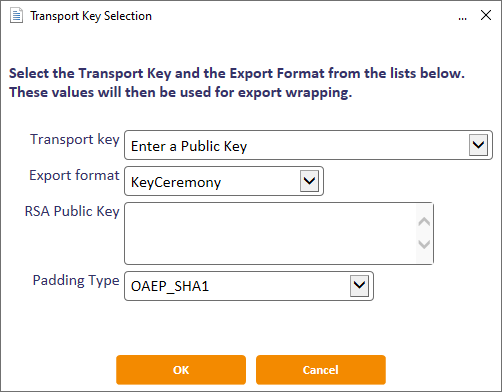Expand the Padding Type dropdown arrow

[359, 286]
